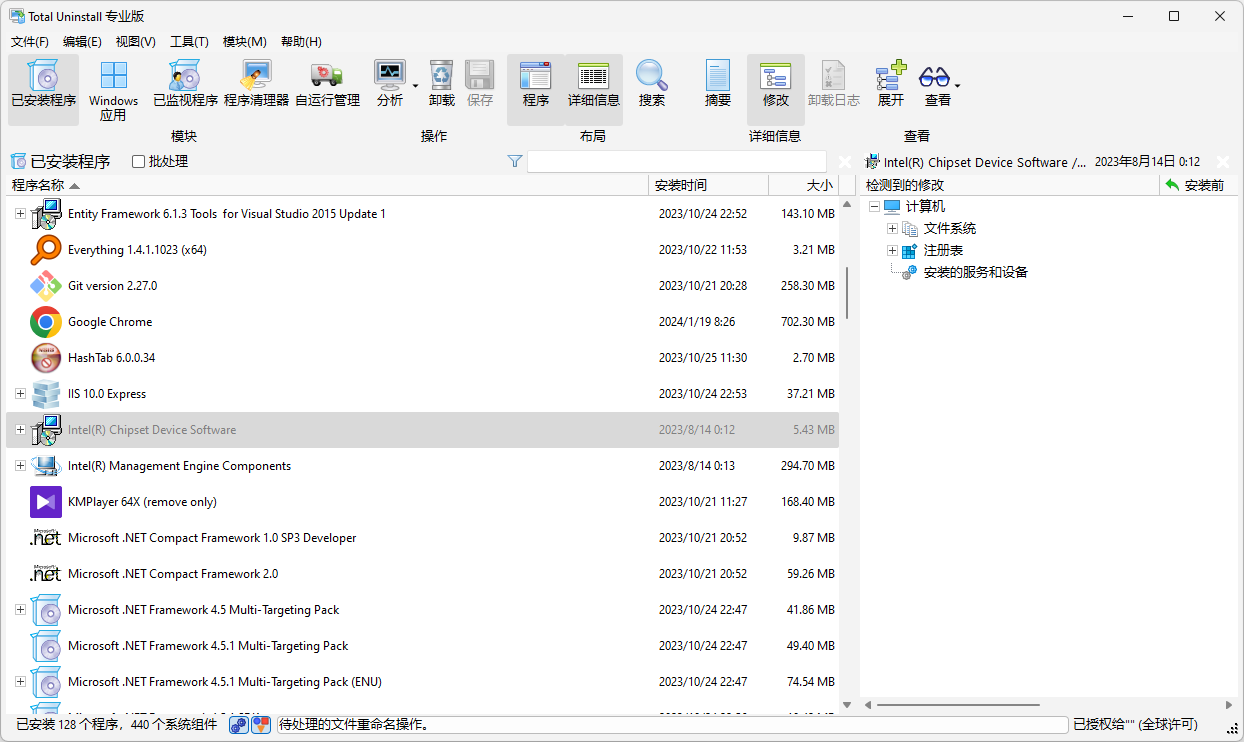Toggle the 详细信息 layout pane
Viewport: 1244px width, 742px height.
pyautogui.click(x=594, y=89)
